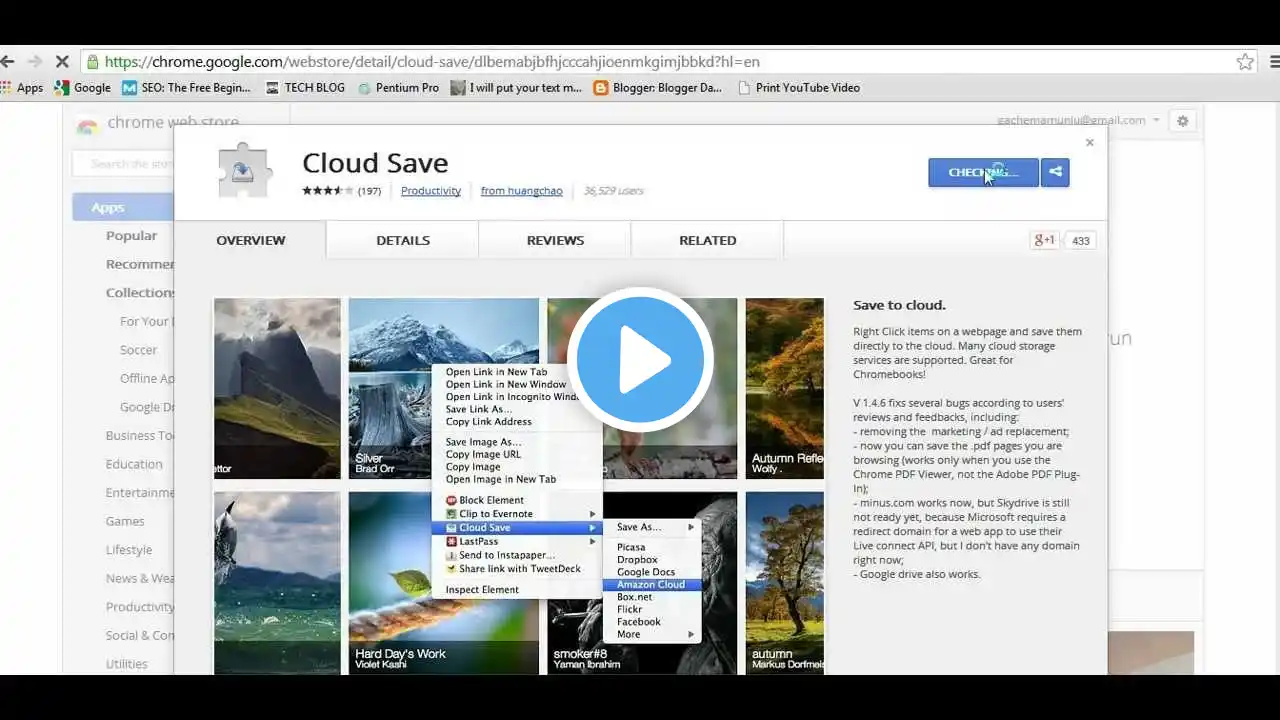The height and width of the screenshot is (720, 1280).
Task: Open the 'smoker#8' screenshot thumbnail
Action: pyautogui.click(x=642, y=582)
